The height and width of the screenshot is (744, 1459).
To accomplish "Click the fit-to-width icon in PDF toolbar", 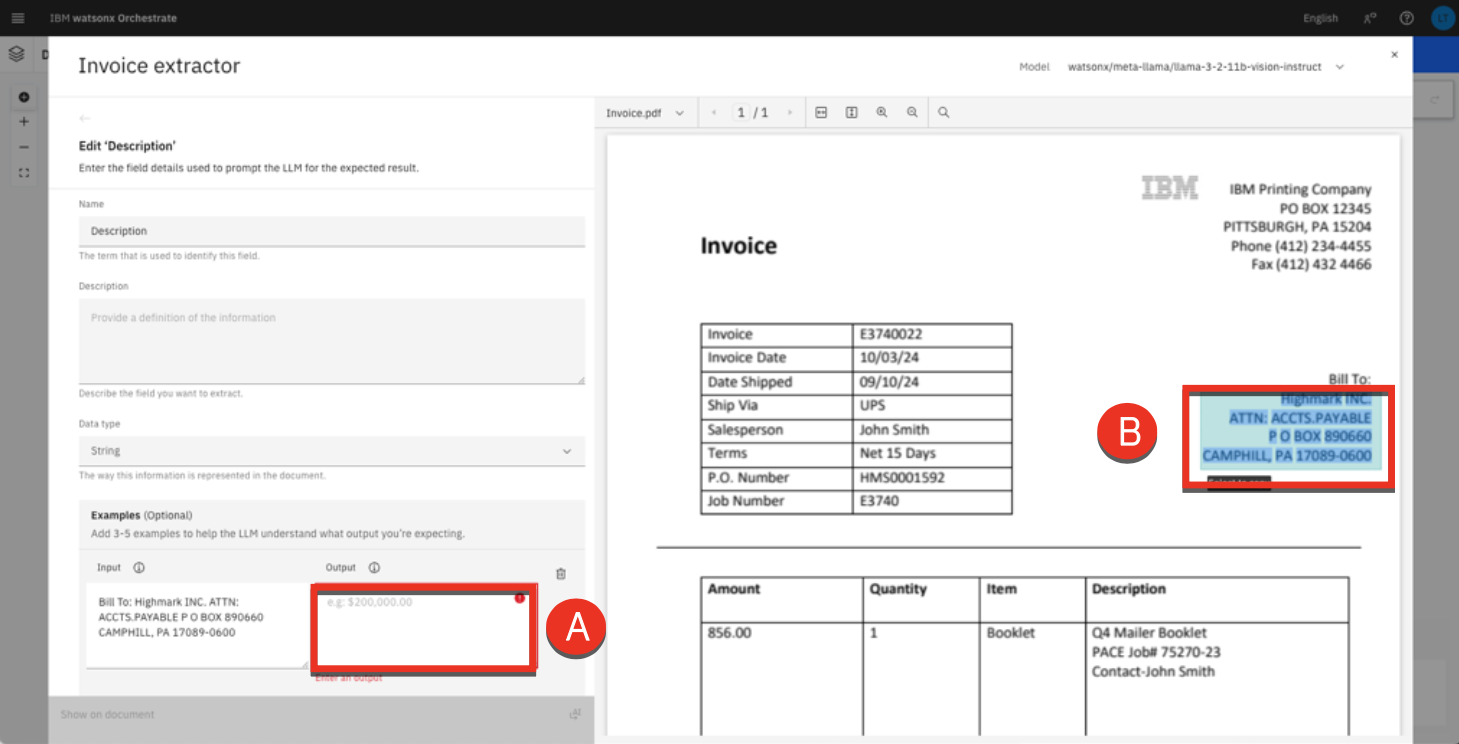I will (821, 113).
